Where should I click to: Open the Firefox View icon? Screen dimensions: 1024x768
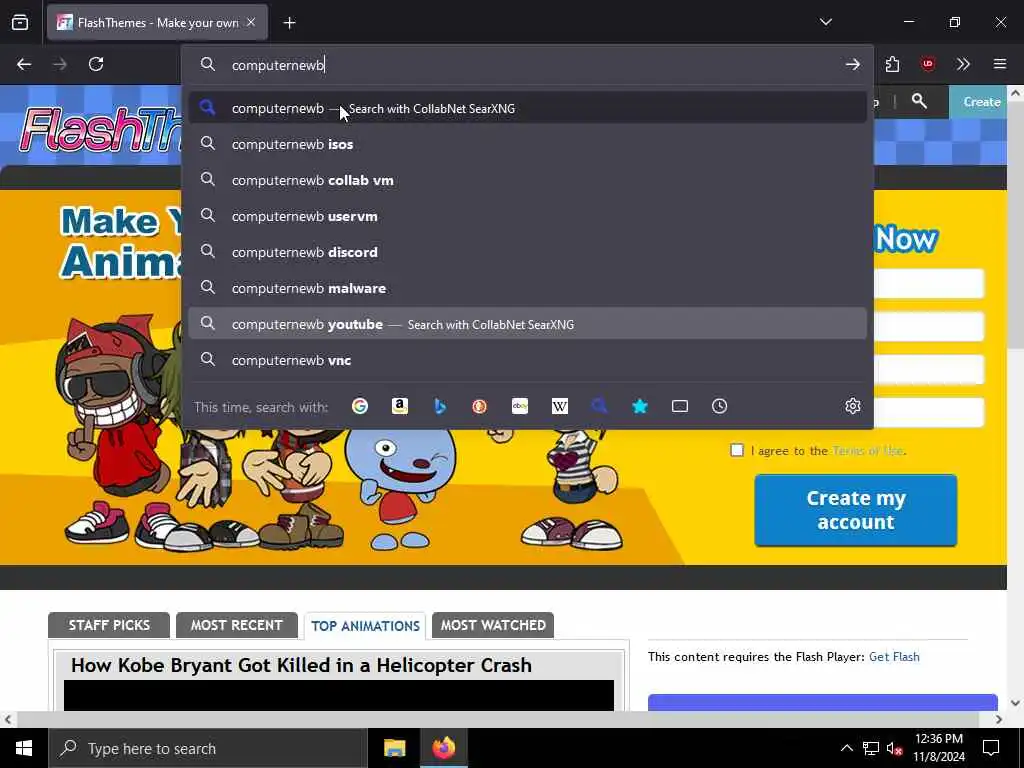point(20,22)
